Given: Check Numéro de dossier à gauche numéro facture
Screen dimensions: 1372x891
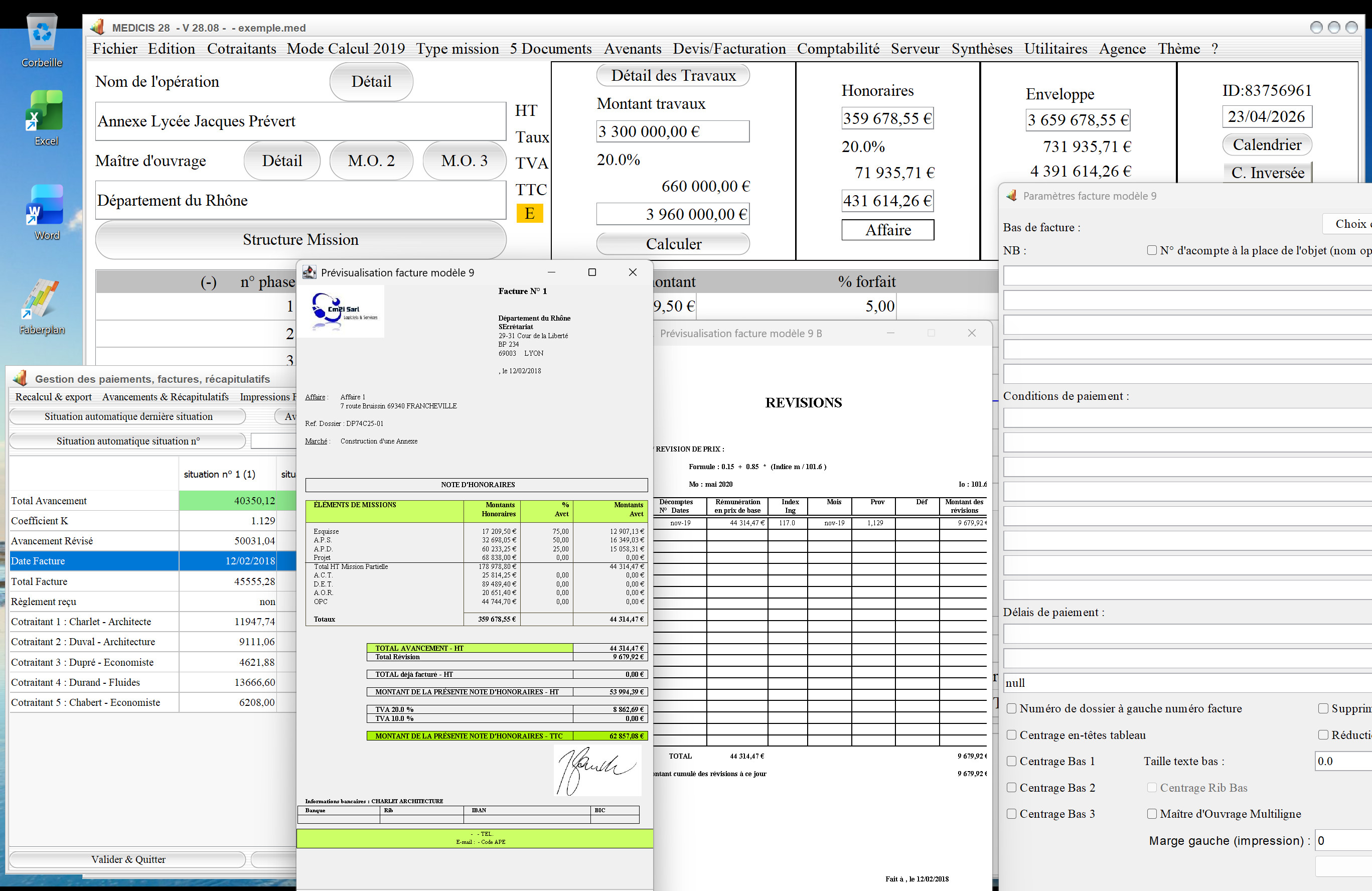Looking at the screenshot, I should (x=1011, y=708).
